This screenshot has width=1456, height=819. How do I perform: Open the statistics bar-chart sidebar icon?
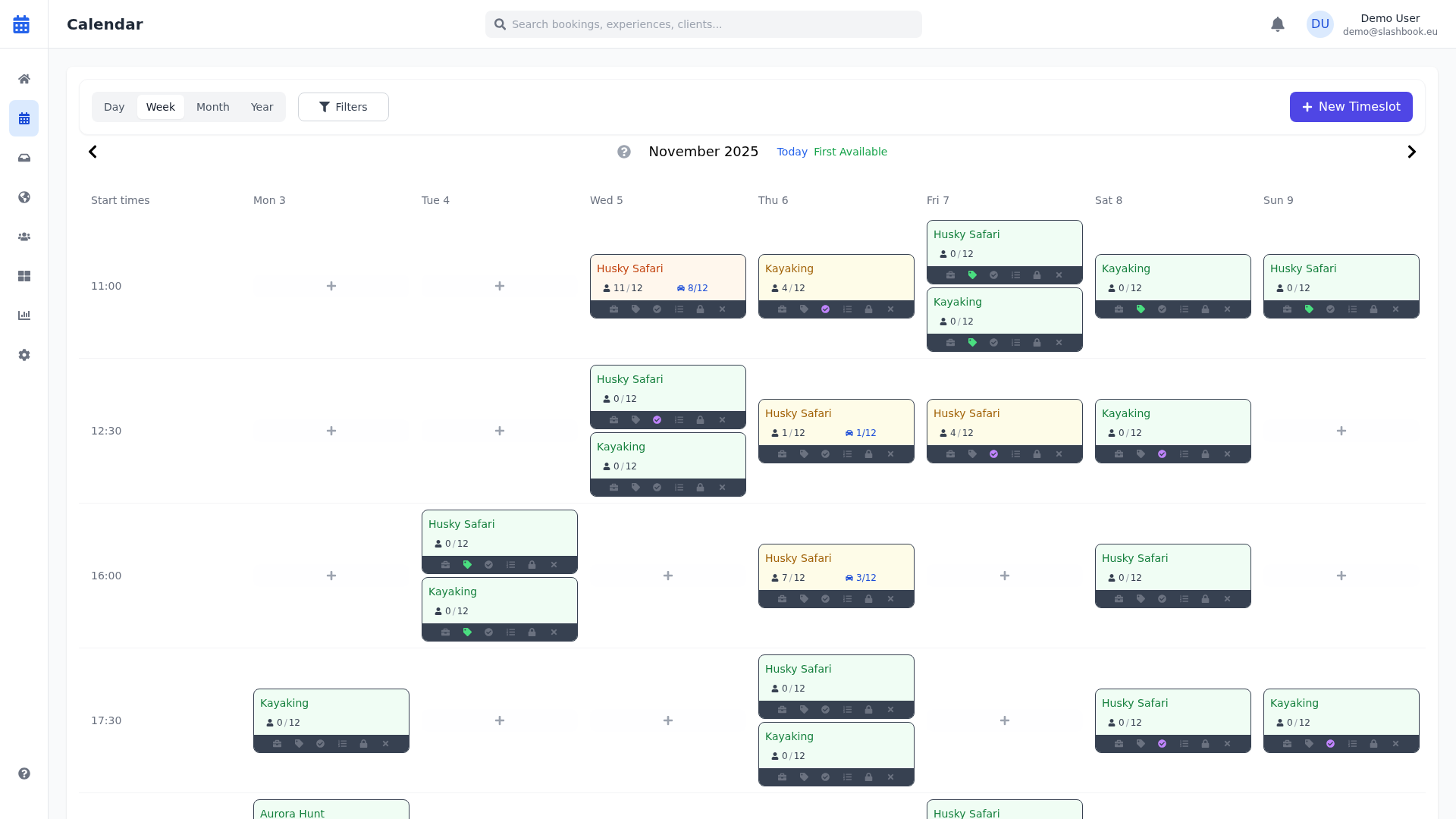point(24,315)
